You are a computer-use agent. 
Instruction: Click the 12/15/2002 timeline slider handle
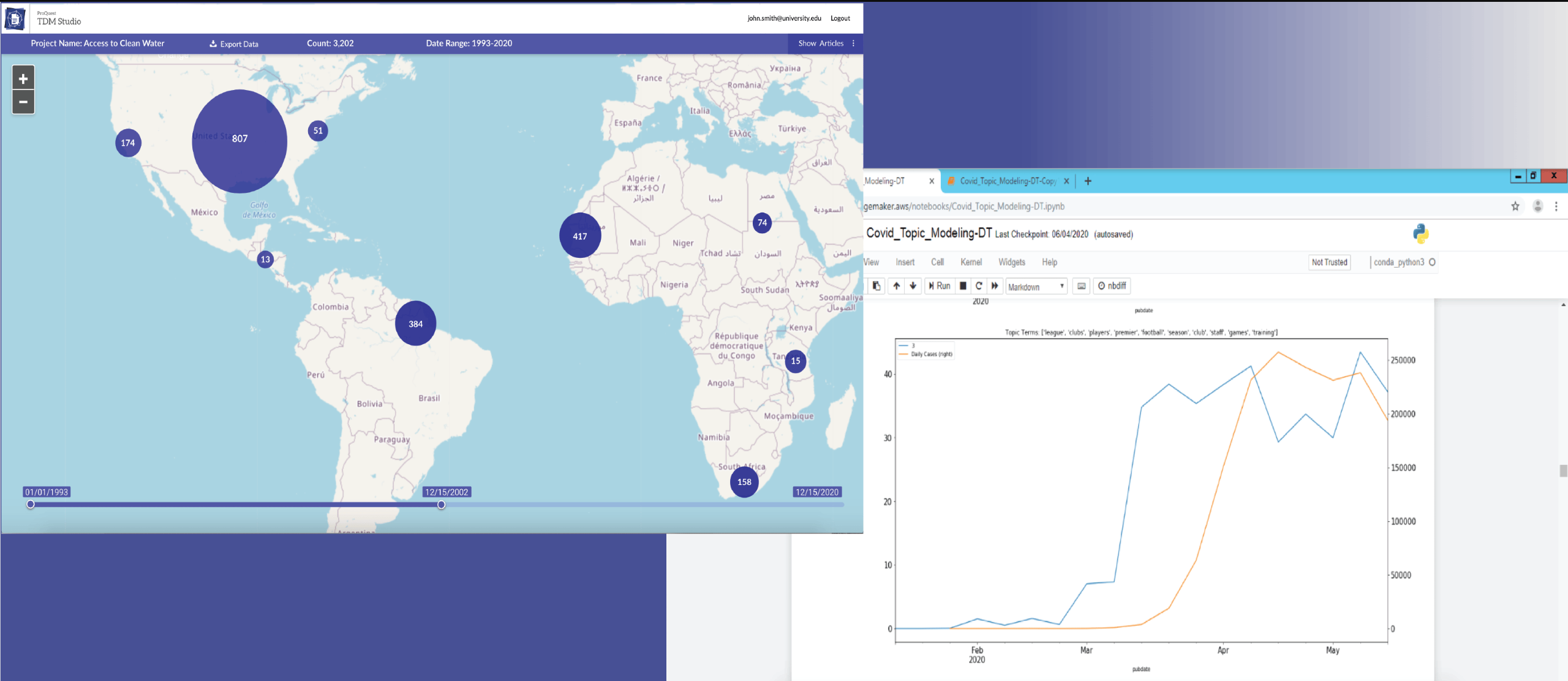click(441, 505)
